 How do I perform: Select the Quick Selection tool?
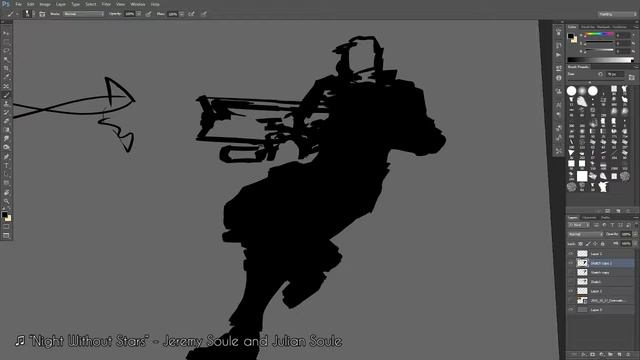click(6, 60)
